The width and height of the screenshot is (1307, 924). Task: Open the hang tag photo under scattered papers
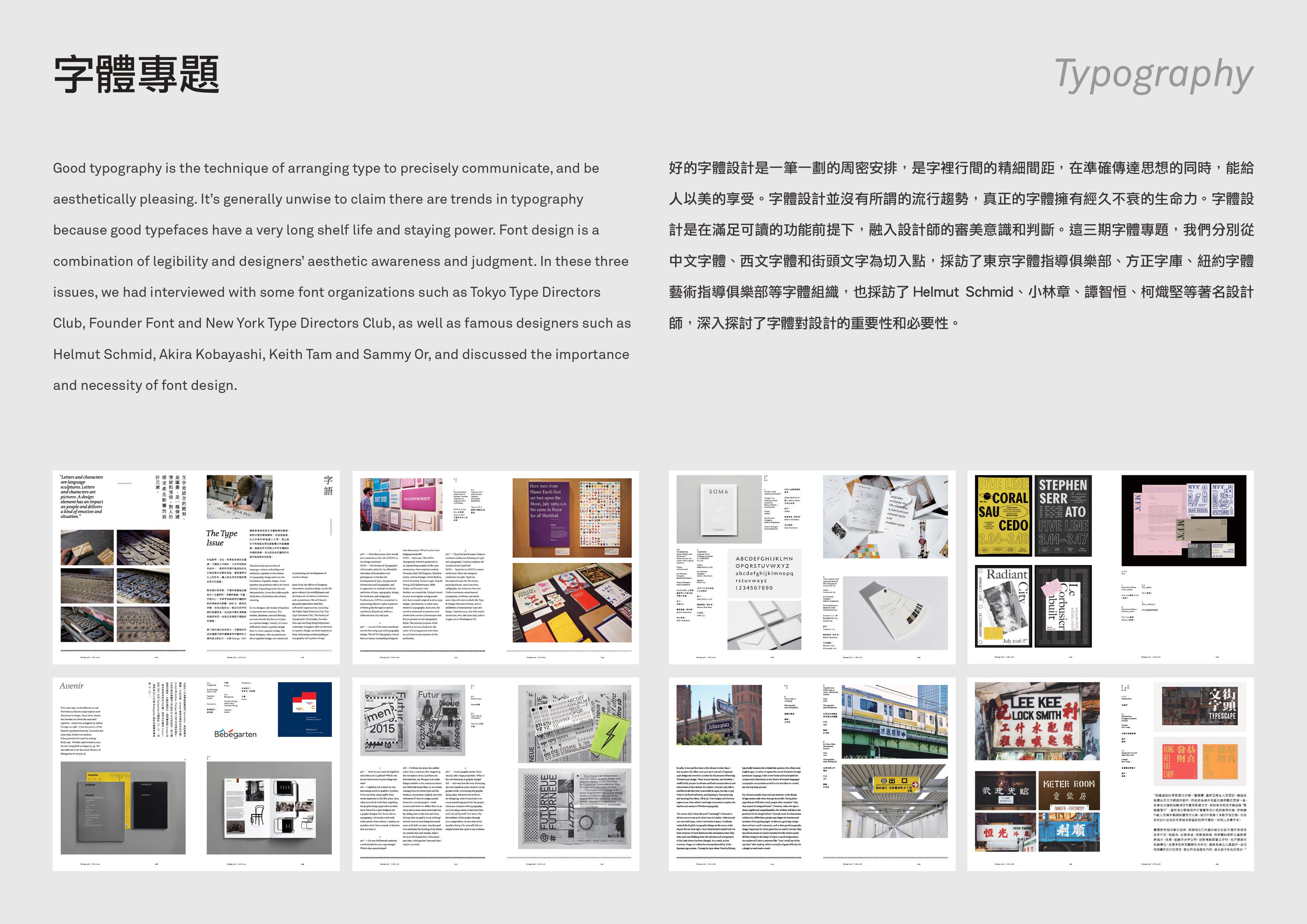[895, 613]
